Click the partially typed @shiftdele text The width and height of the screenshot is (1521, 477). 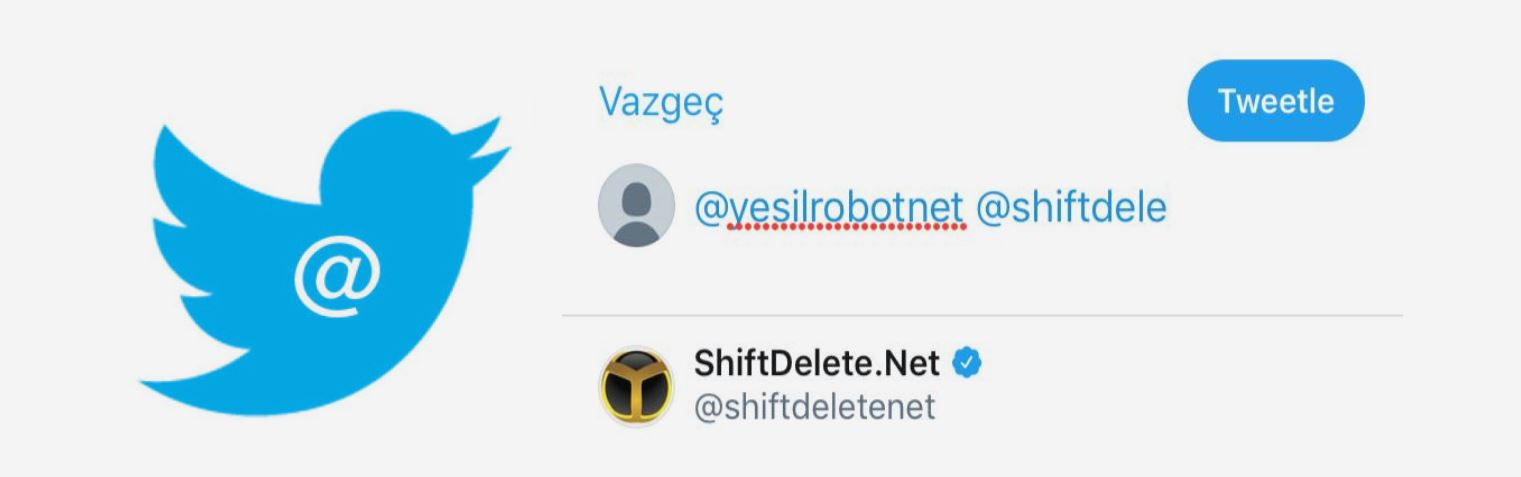click(1071, 207)
